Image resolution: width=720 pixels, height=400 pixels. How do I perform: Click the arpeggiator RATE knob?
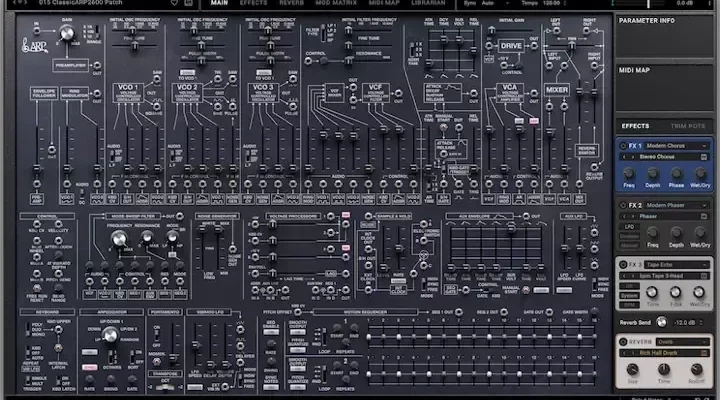click(90, 379)
